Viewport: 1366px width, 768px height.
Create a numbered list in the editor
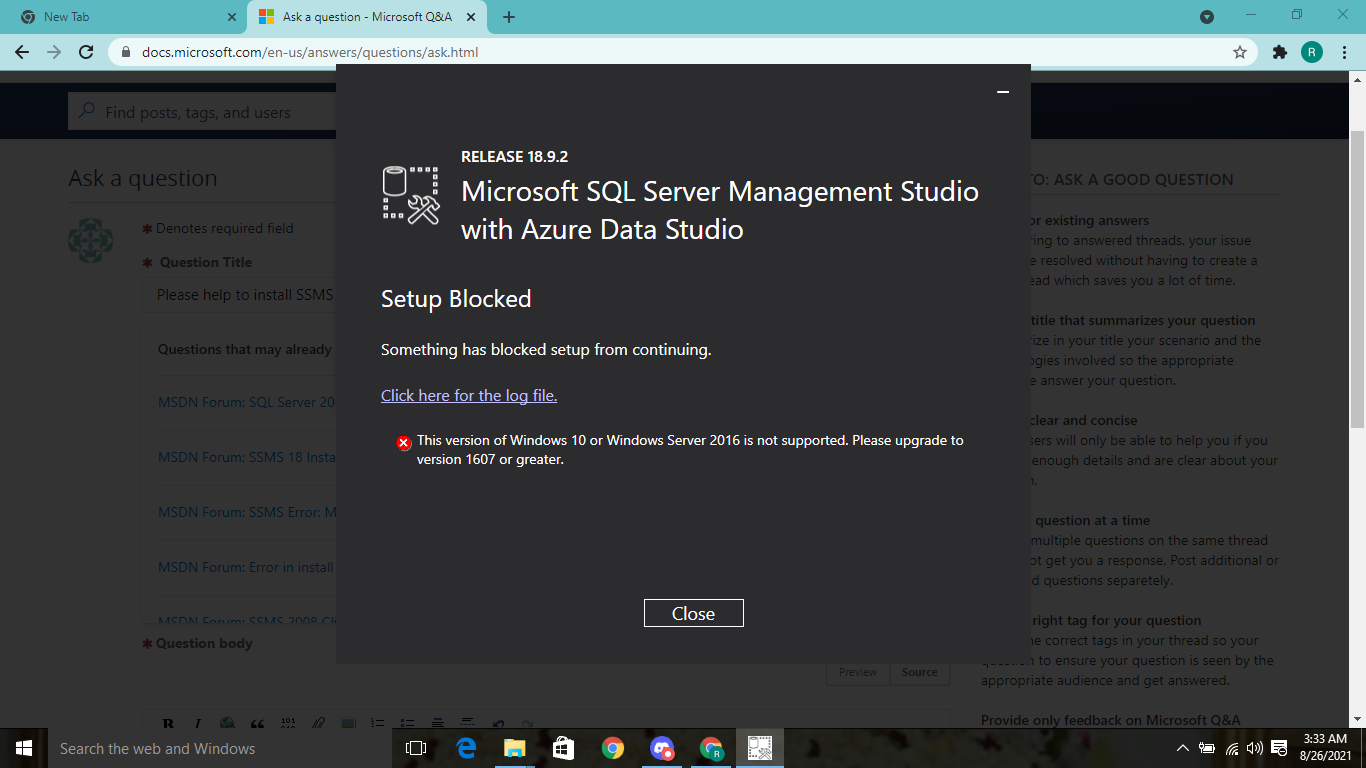pyautogui.click(x=378, y=723)
